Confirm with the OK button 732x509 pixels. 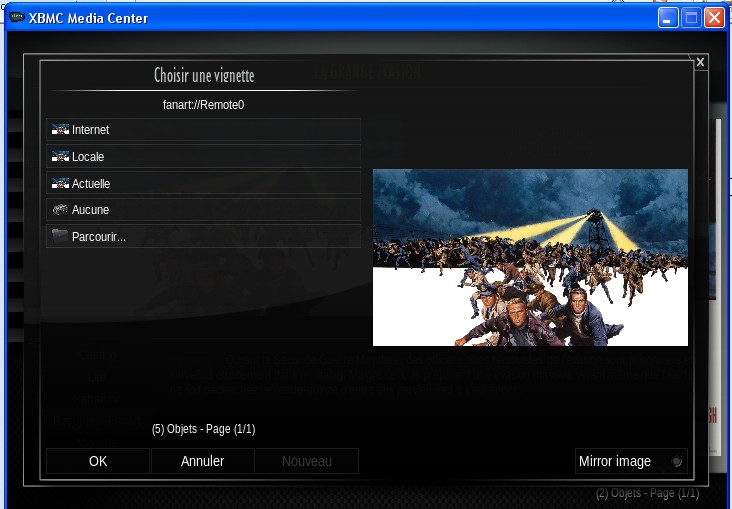pyautogui.click(x=98, y=461)
